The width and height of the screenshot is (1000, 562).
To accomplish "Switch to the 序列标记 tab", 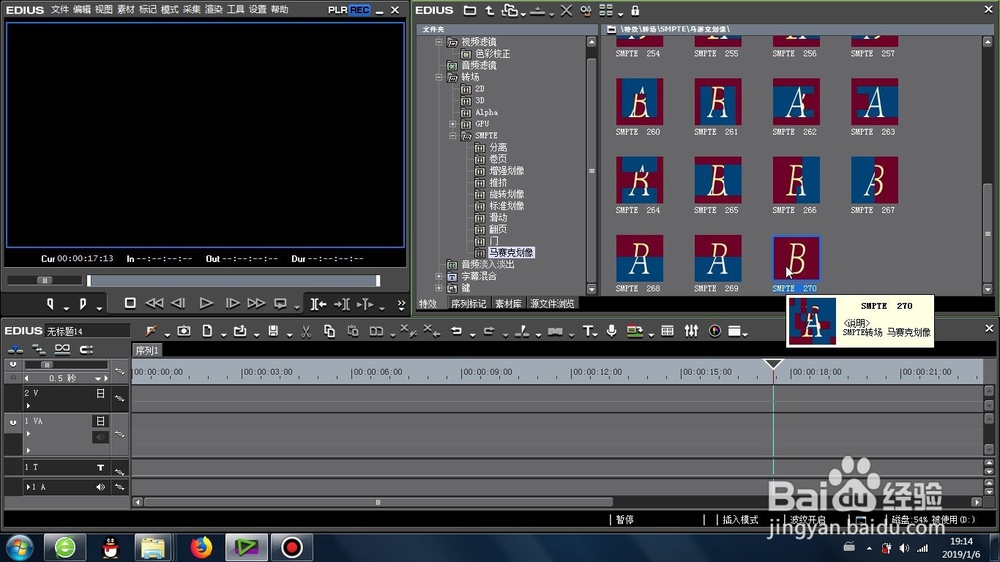I will tap(469, 304).
